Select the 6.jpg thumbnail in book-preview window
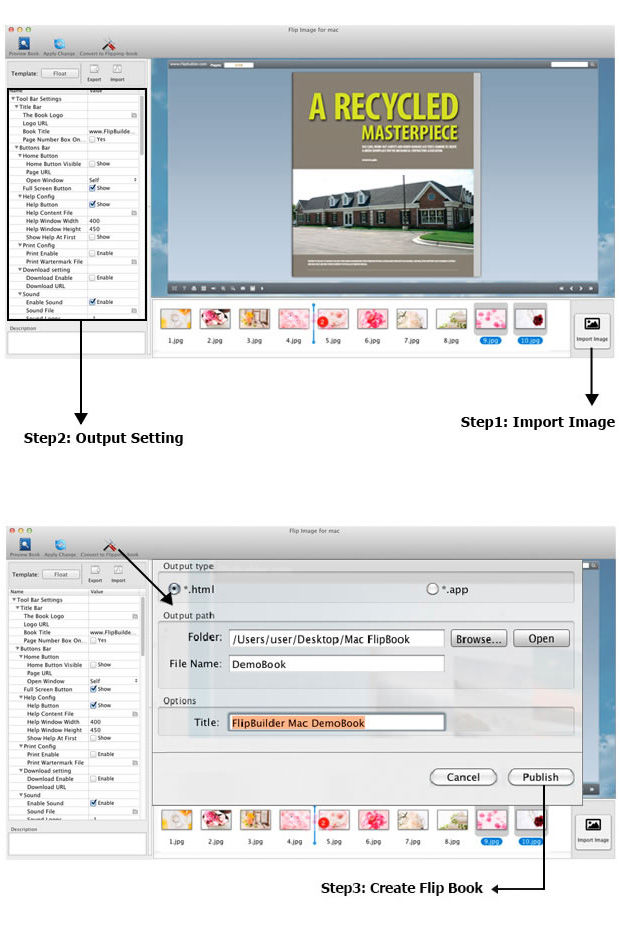Image resolution: width=620 pixels, height=935 pixels. (x=373, y=319)
